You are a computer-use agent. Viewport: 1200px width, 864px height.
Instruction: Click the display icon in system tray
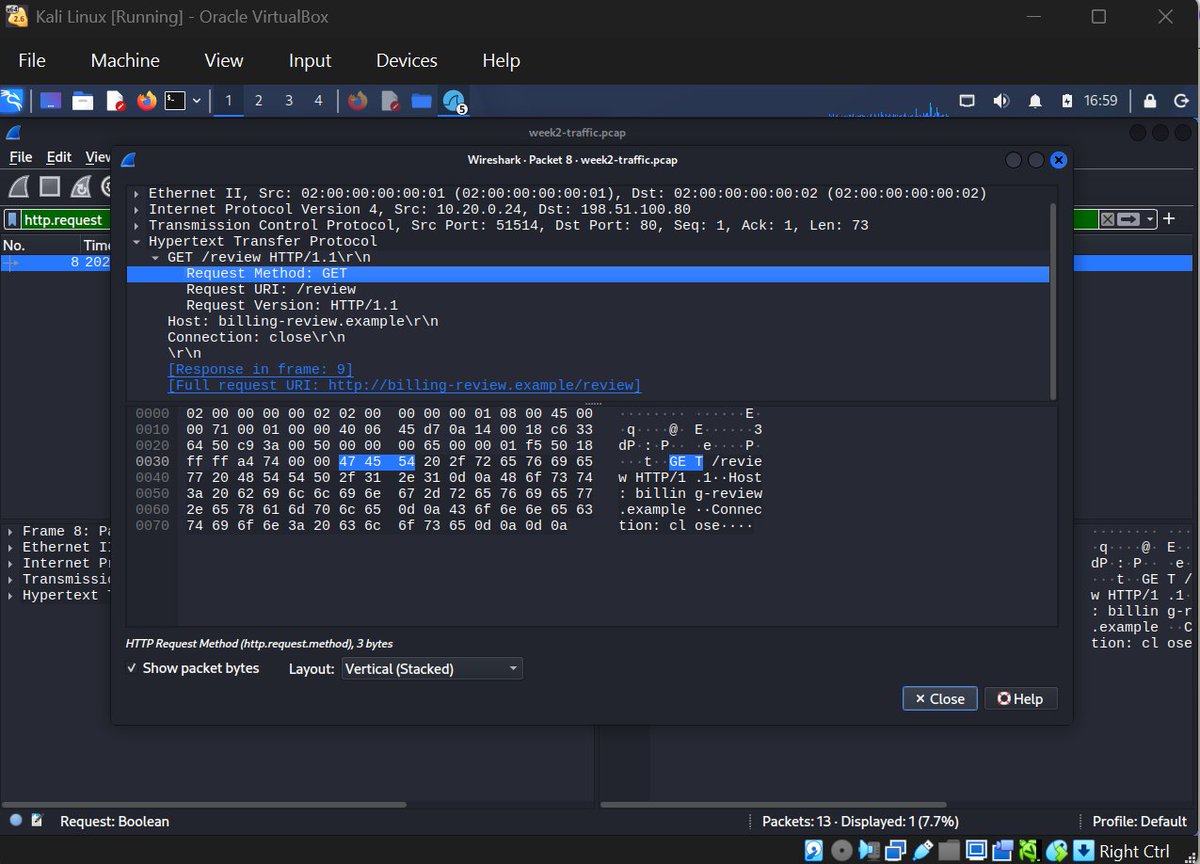click(967, 101)
